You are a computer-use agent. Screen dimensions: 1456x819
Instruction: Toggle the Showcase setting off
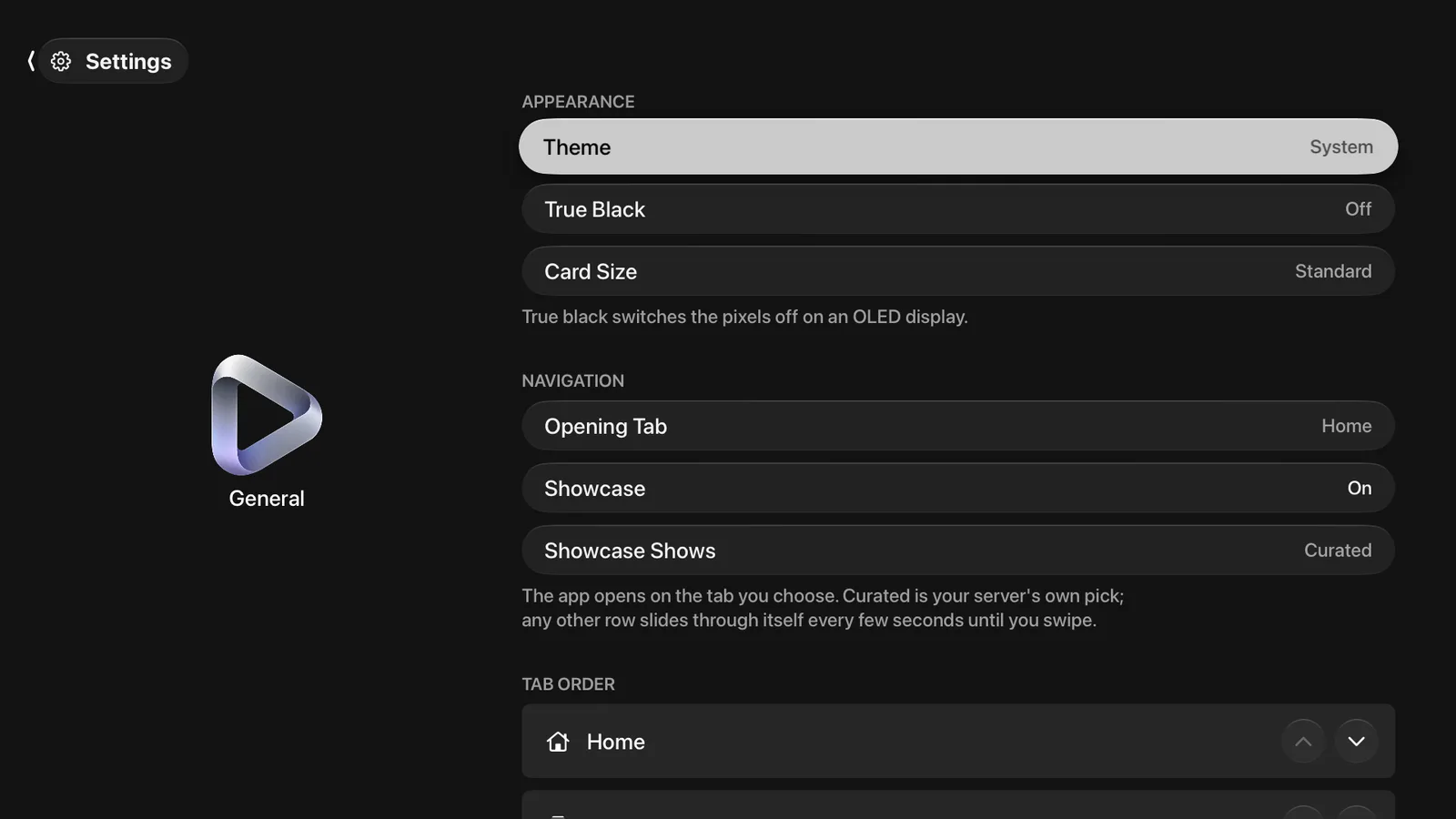tap(958, 488)
